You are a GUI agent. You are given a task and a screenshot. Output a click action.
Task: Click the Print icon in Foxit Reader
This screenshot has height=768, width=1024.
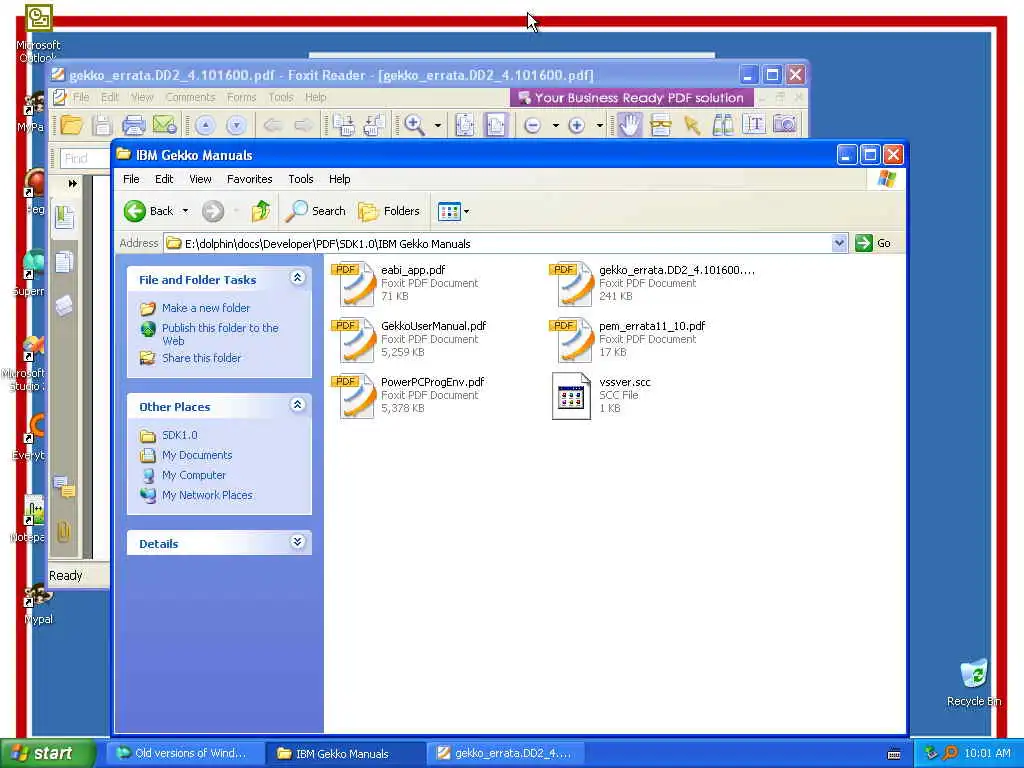[133, 125]
